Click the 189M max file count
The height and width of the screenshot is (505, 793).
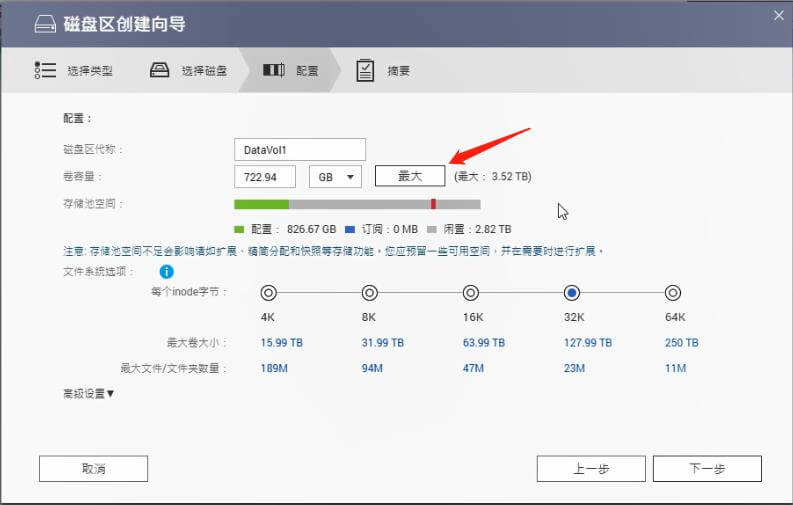tap(274, 368)
